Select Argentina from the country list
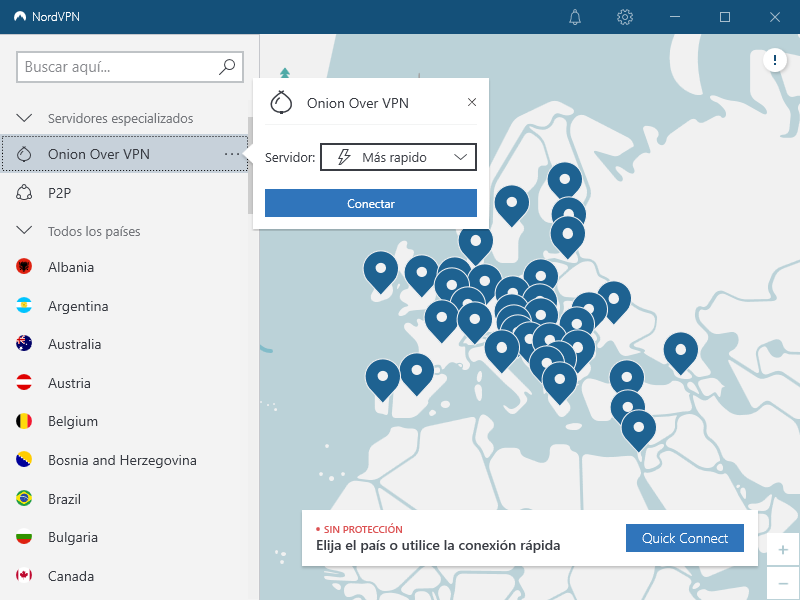 pos(124,305)
